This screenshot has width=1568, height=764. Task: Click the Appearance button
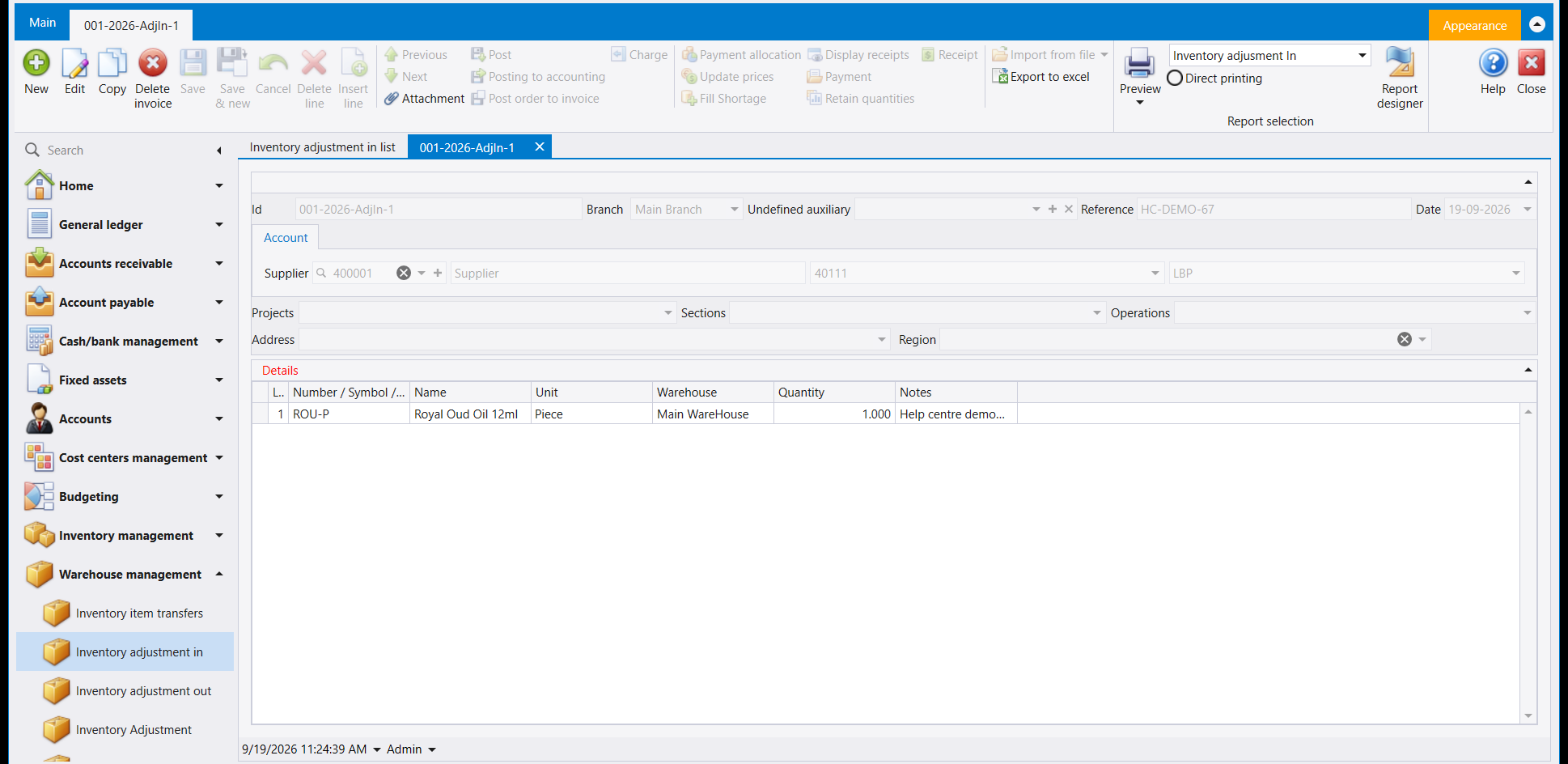tap(1474, 25)
